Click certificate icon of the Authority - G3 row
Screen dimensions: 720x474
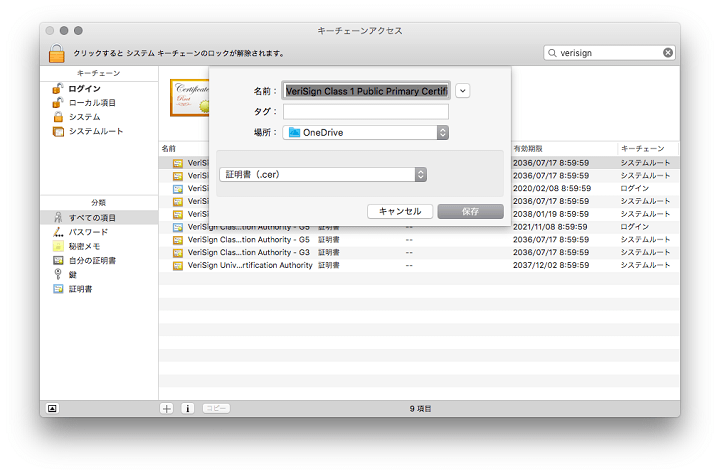(178, 253)
